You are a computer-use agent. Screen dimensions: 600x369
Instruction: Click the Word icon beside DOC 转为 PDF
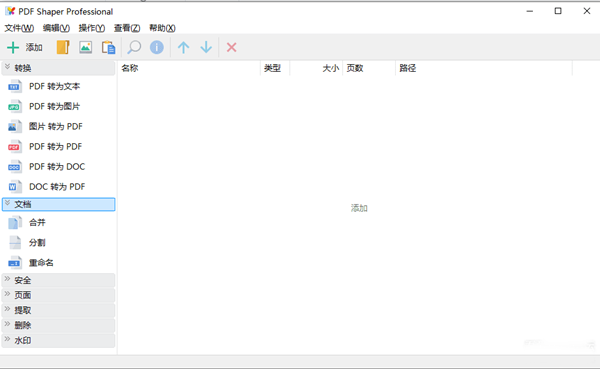click(x=15, y=186)
